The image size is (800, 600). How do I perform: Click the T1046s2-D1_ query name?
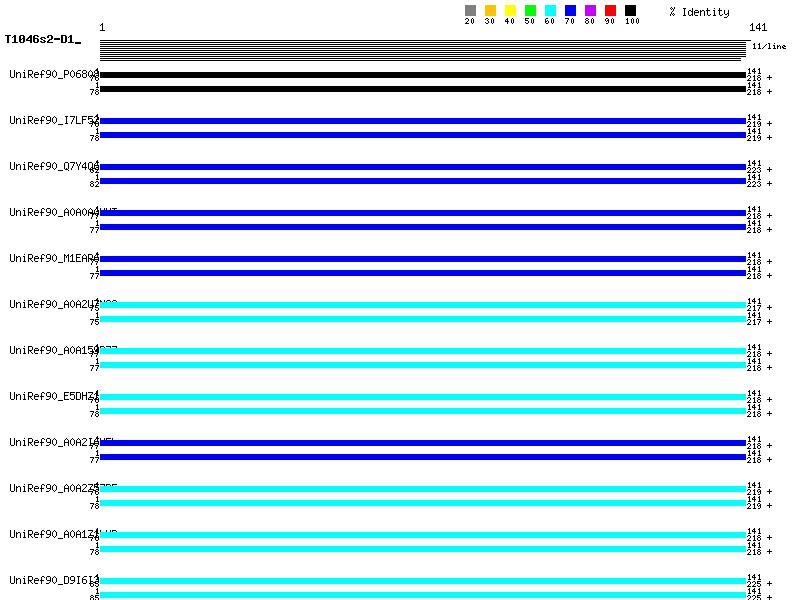point(42,40)
